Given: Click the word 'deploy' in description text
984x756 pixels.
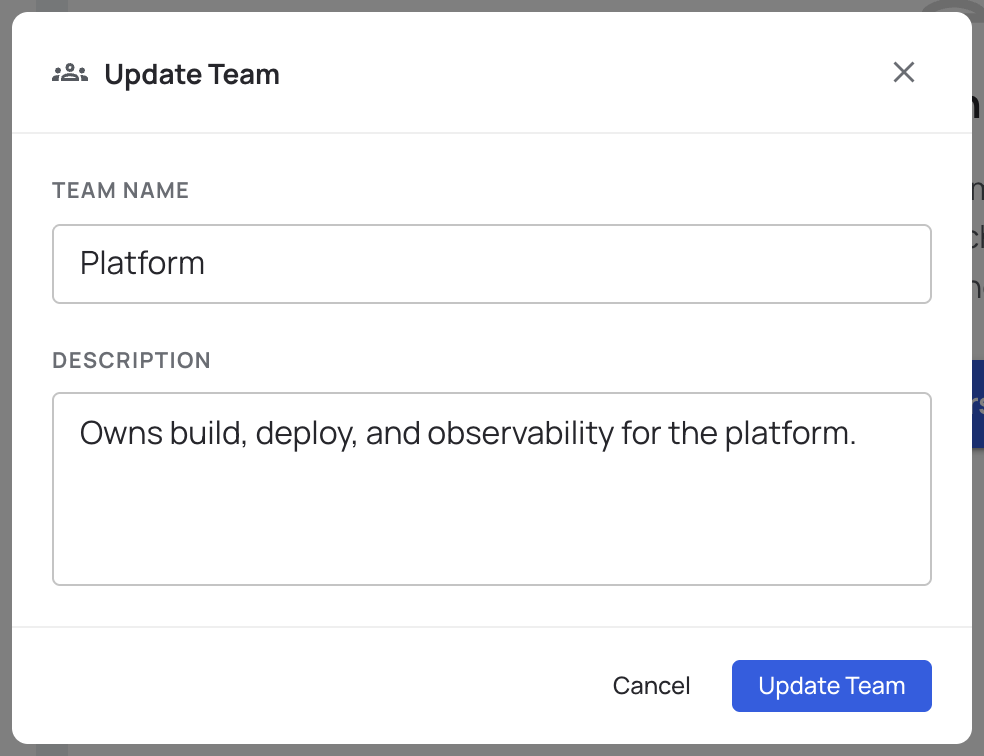Looking at the screenshot, I should (304, 434).
